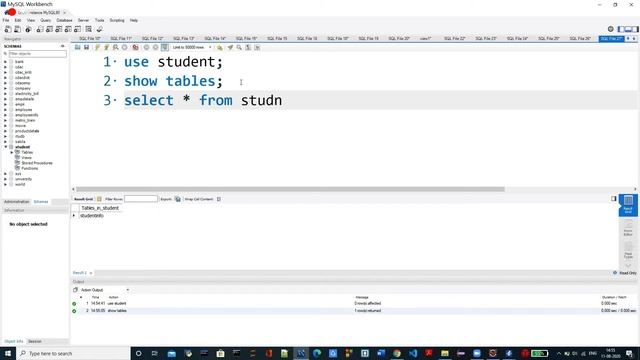Toggle invisible characters icon in editor toolbar
Image resolution: width=640 pixels, height=360 pixels.
pos(248,47)
